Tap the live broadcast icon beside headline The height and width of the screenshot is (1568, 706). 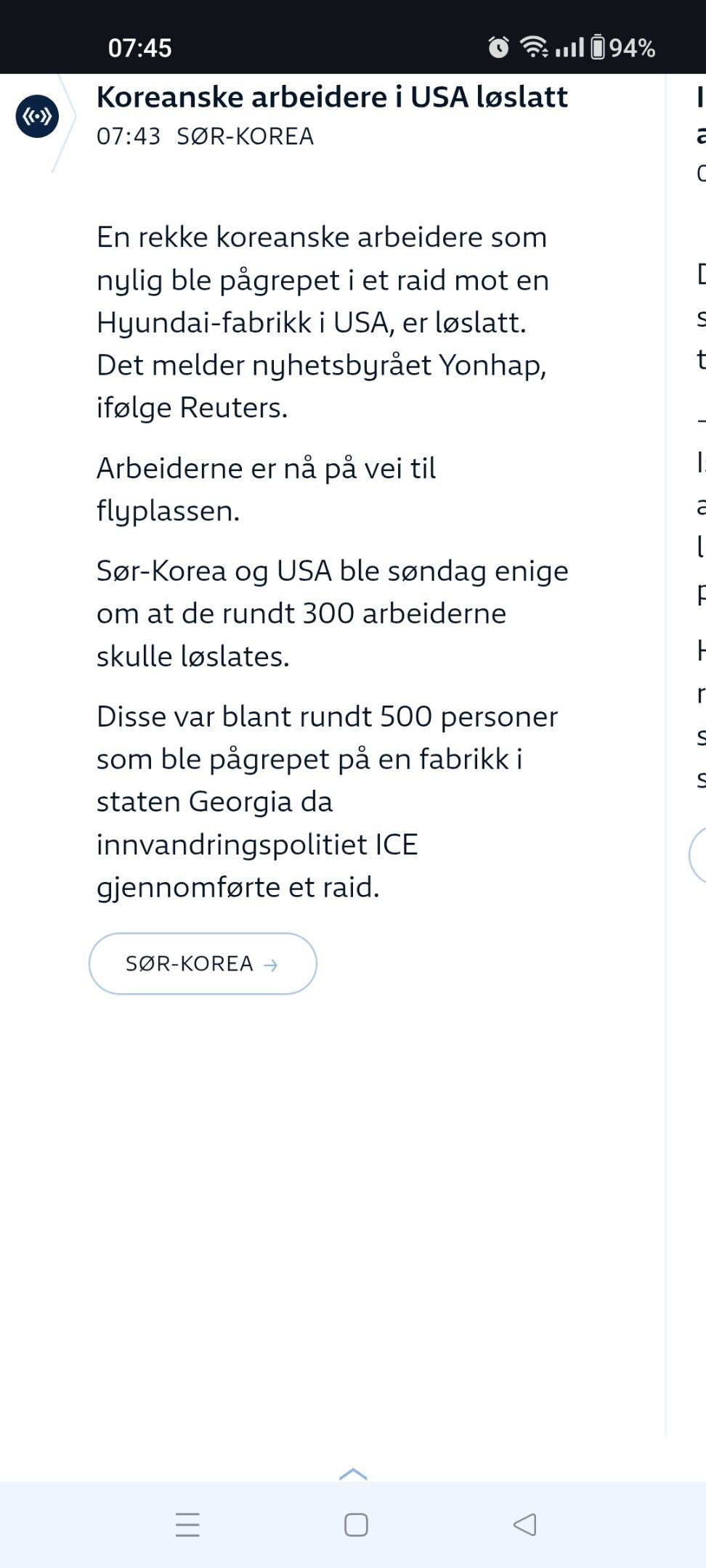click(37, 116)
